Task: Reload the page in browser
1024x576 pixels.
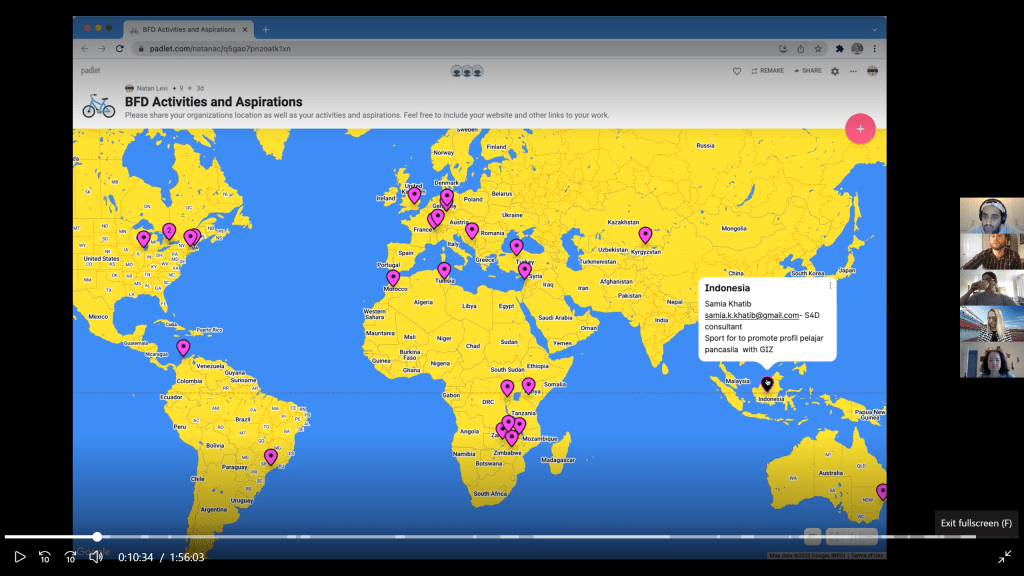Action: [x=119, y=48]
